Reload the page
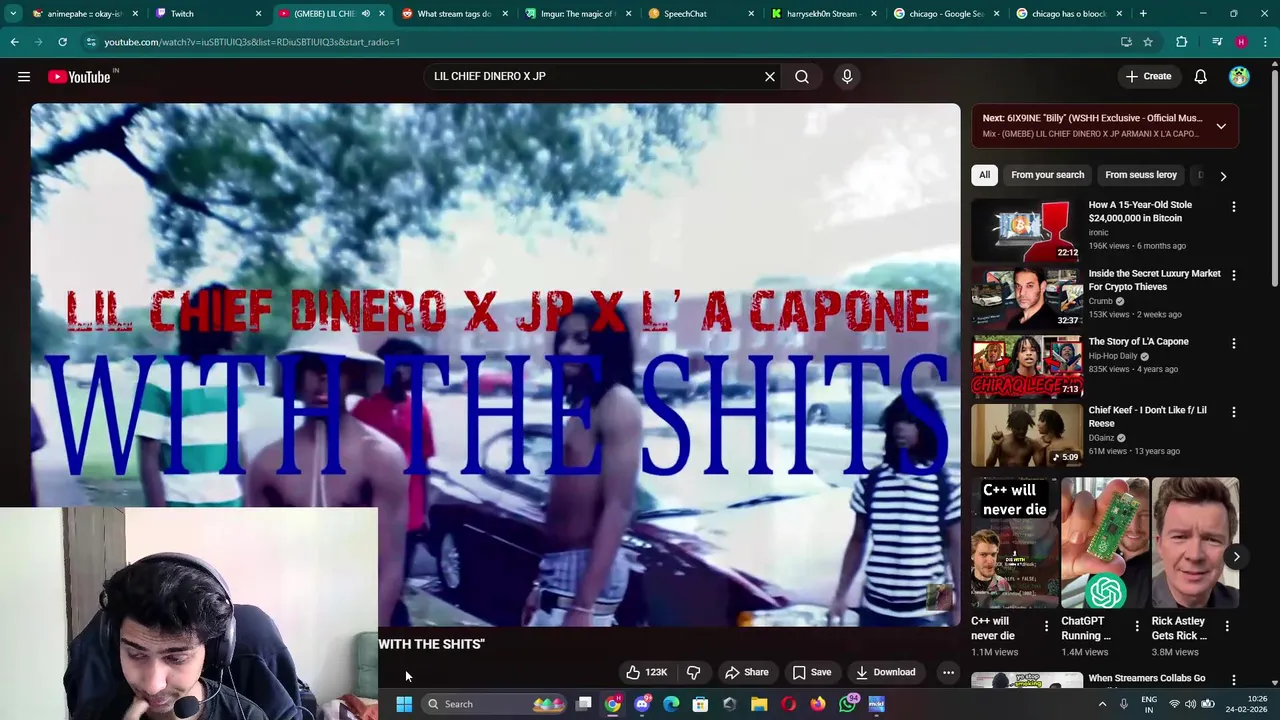The width and height of the screenshot is (1280, 720). 62,42
